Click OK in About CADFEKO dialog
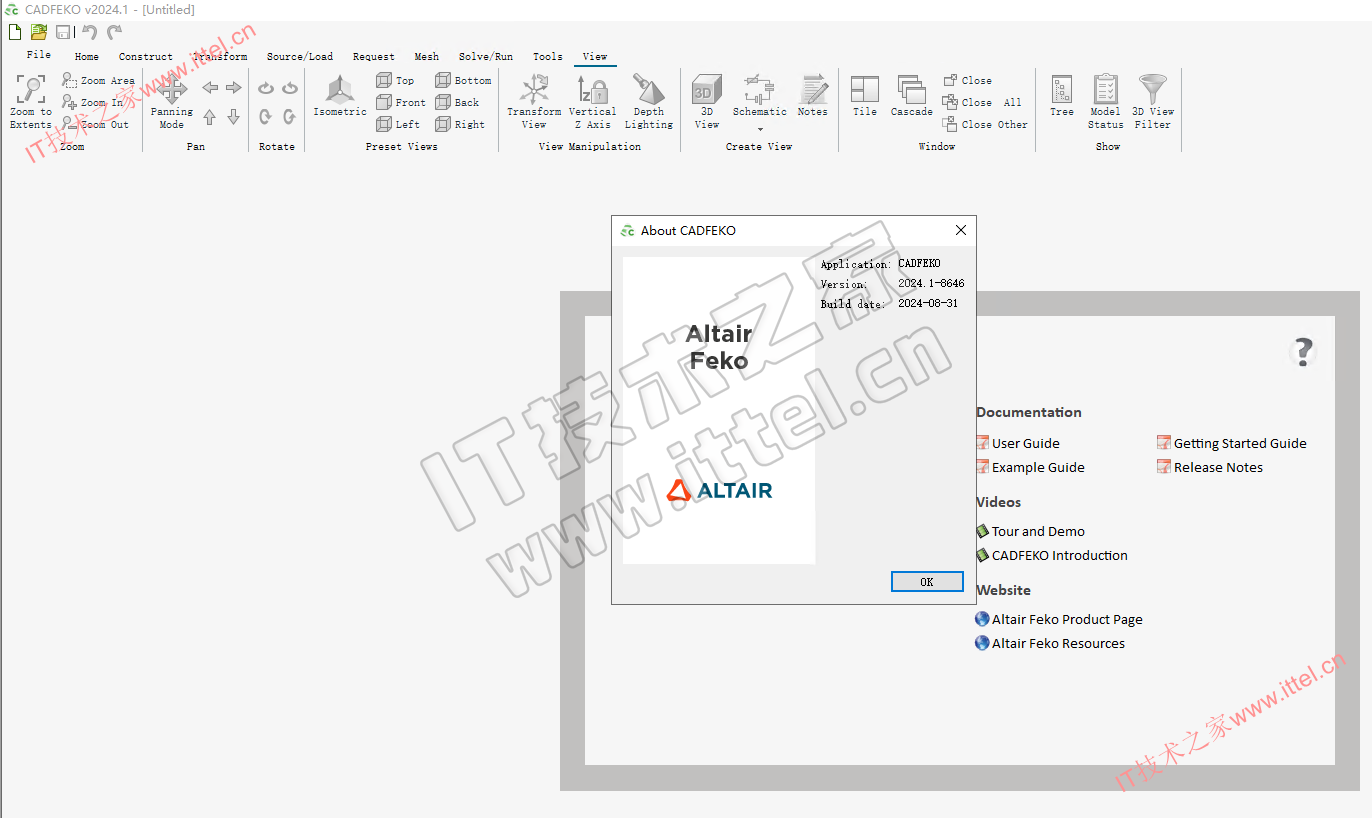1372x818 pixels. click(927, 582)
